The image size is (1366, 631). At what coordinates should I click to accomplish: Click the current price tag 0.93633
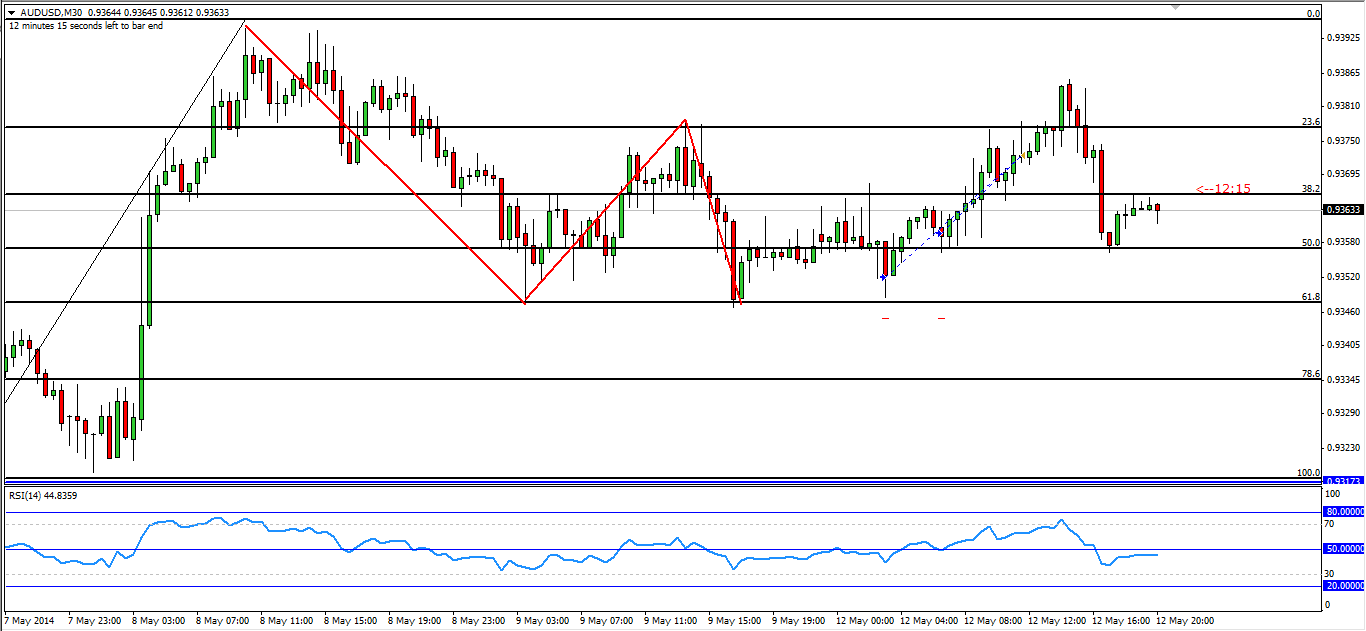1343,210
